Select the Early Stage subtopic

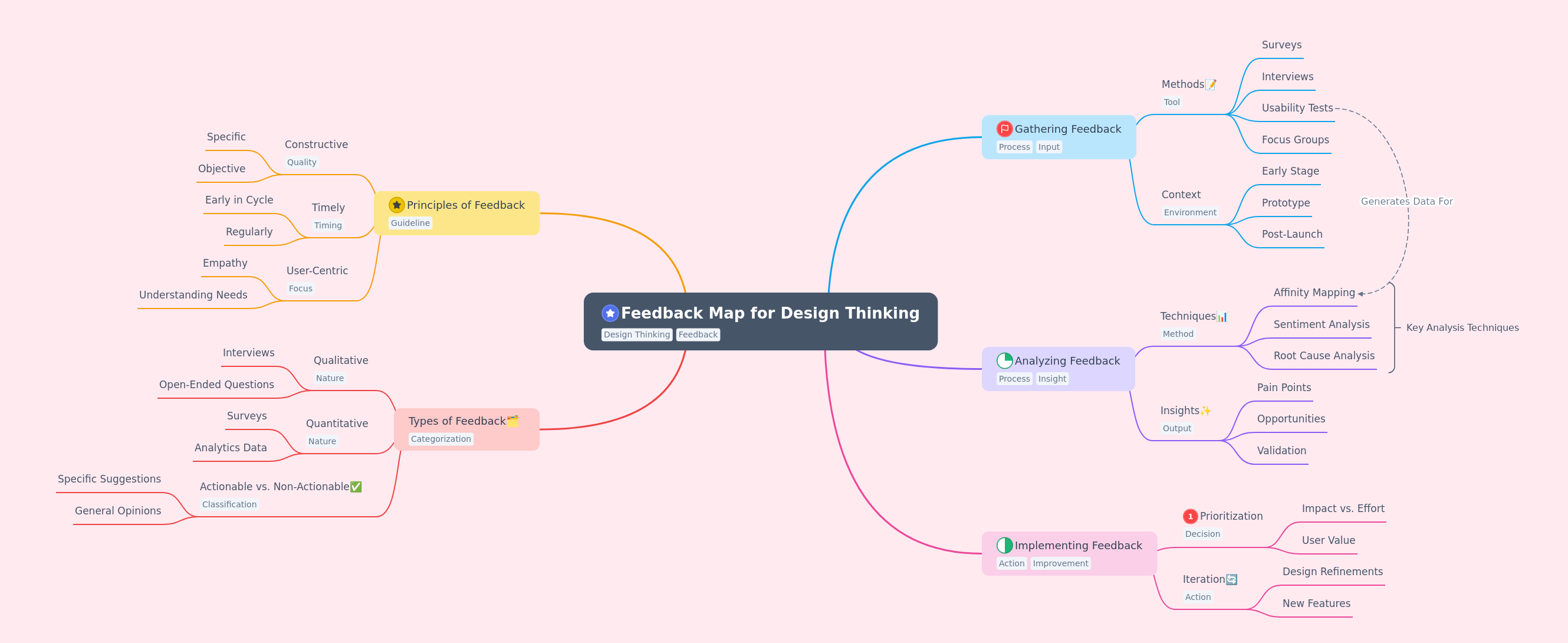click(1290, 171)
